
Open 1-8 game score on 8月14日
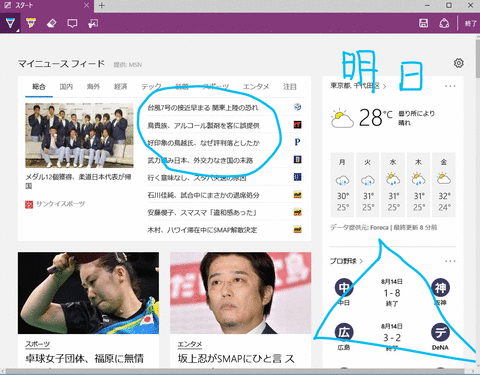[392, 293]
